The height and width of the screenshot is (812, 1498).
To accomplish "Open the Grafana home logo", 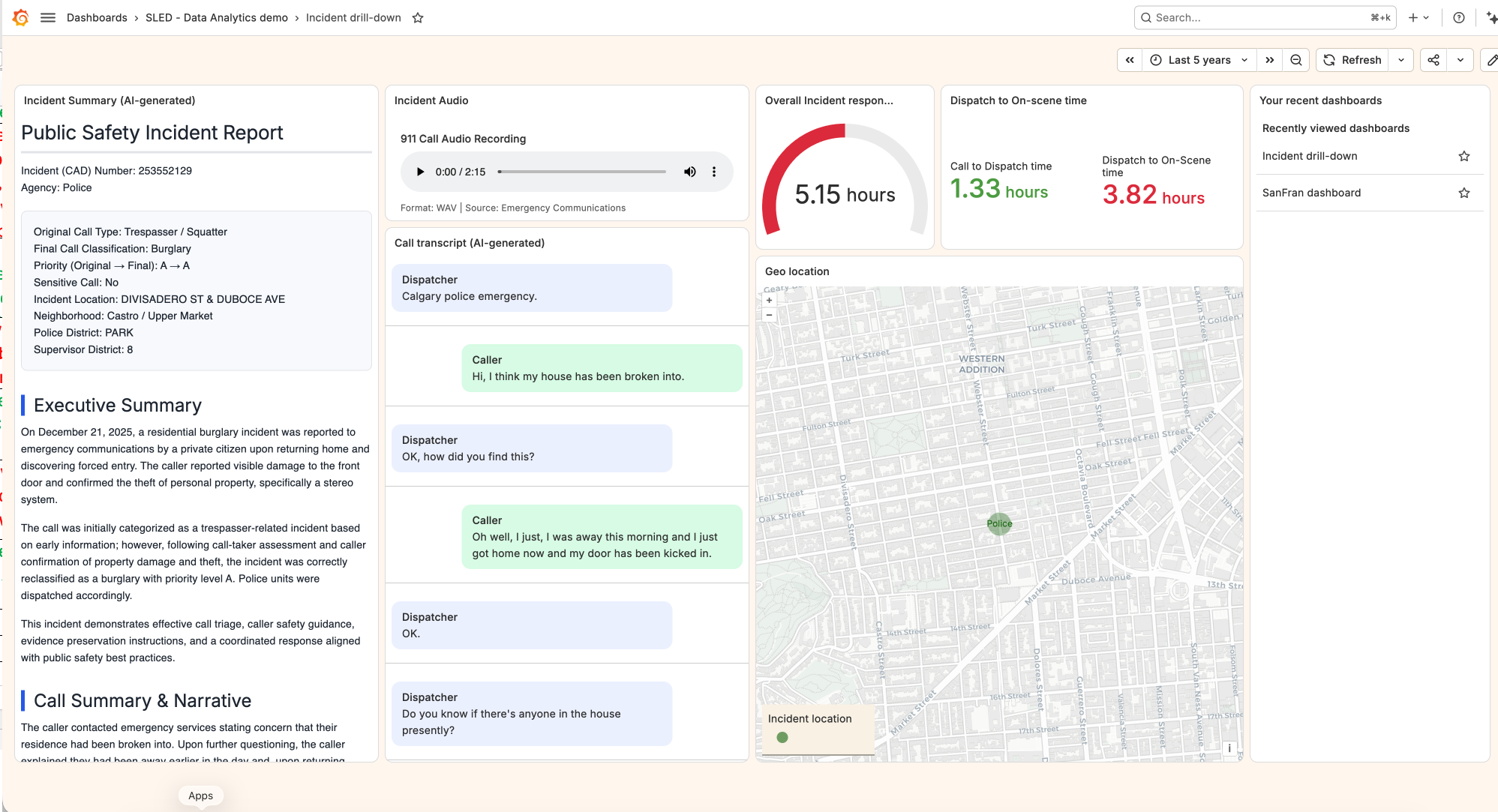I will coord(21,17).
